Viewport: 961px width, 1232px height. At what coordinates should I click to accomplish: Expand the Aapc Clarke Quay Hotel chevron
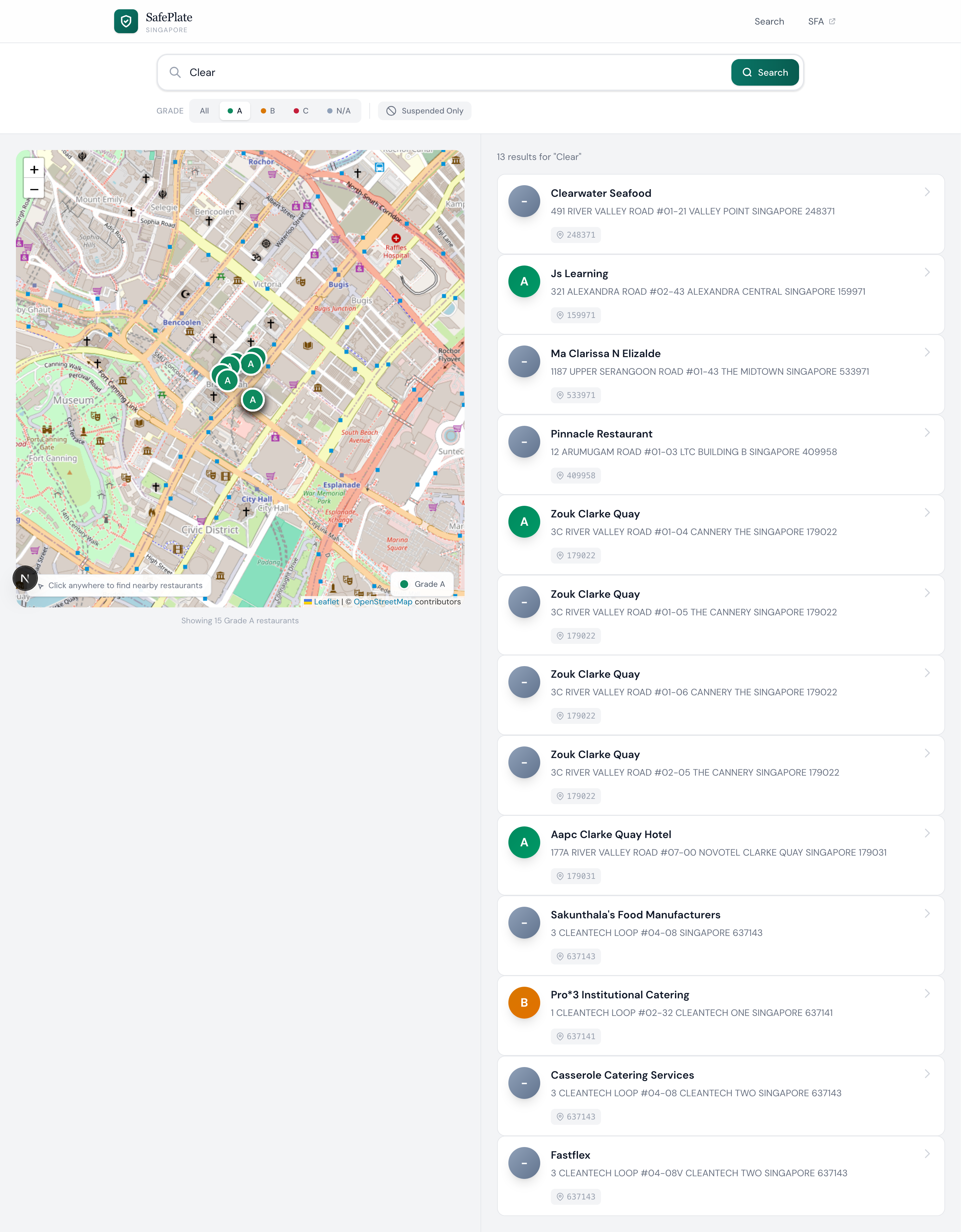928,833
